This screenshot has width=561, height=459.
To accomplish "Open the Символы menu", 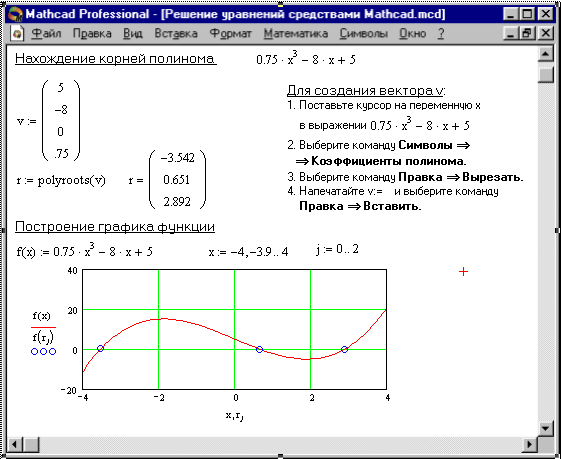I will [x=364, y=34].
